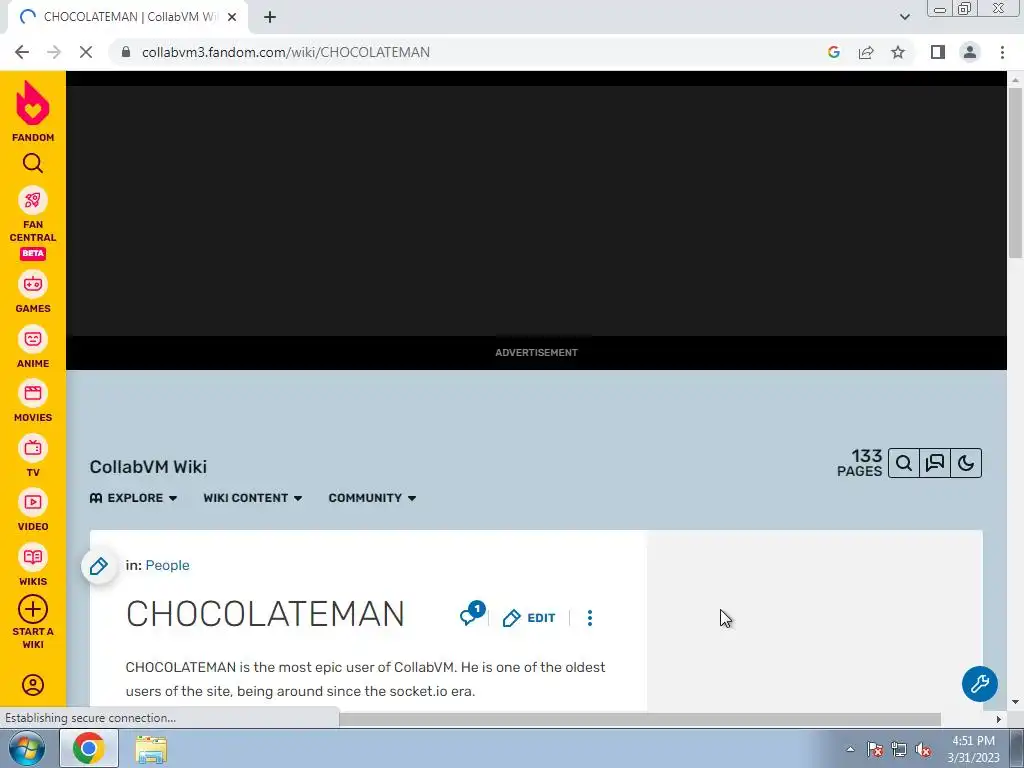Click the blue wrench tools button
Image resolution: width=1024 pixels, height=768 pixels.
(980, 684)
